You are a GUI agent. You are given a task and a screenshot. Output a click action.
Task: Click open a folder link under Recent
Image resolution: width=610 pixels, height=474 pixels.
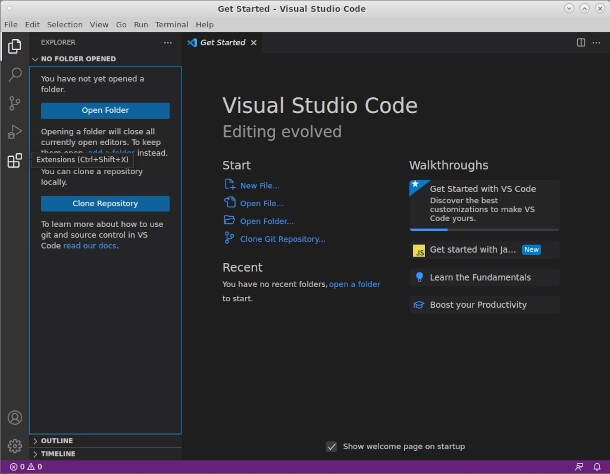354,284
